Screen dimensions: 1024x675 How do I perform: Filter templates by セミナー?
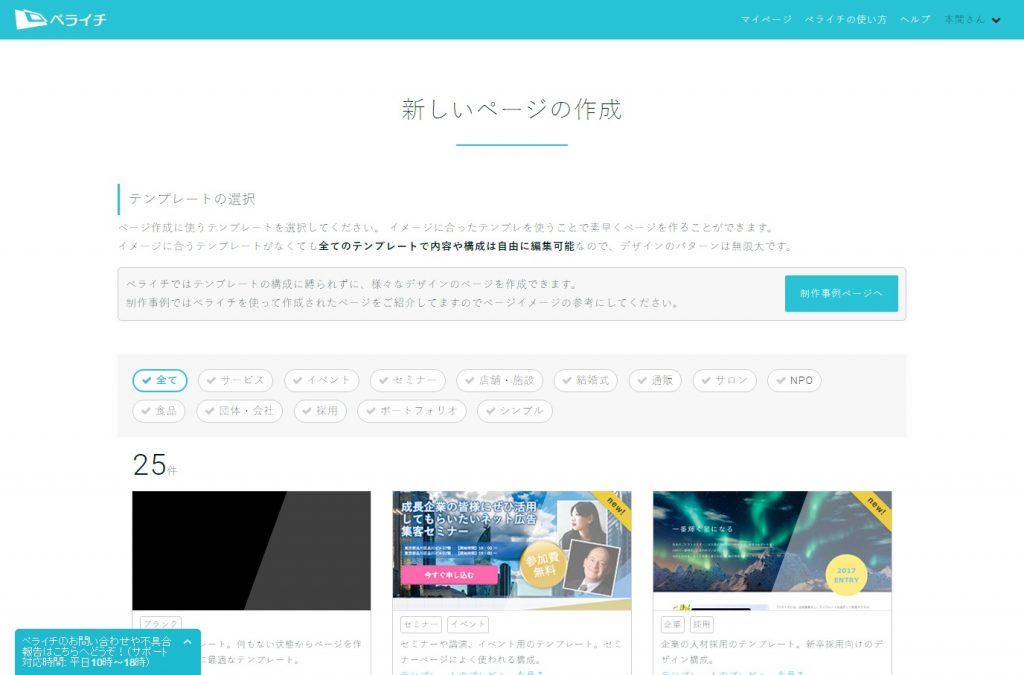[x=407, y=381]
